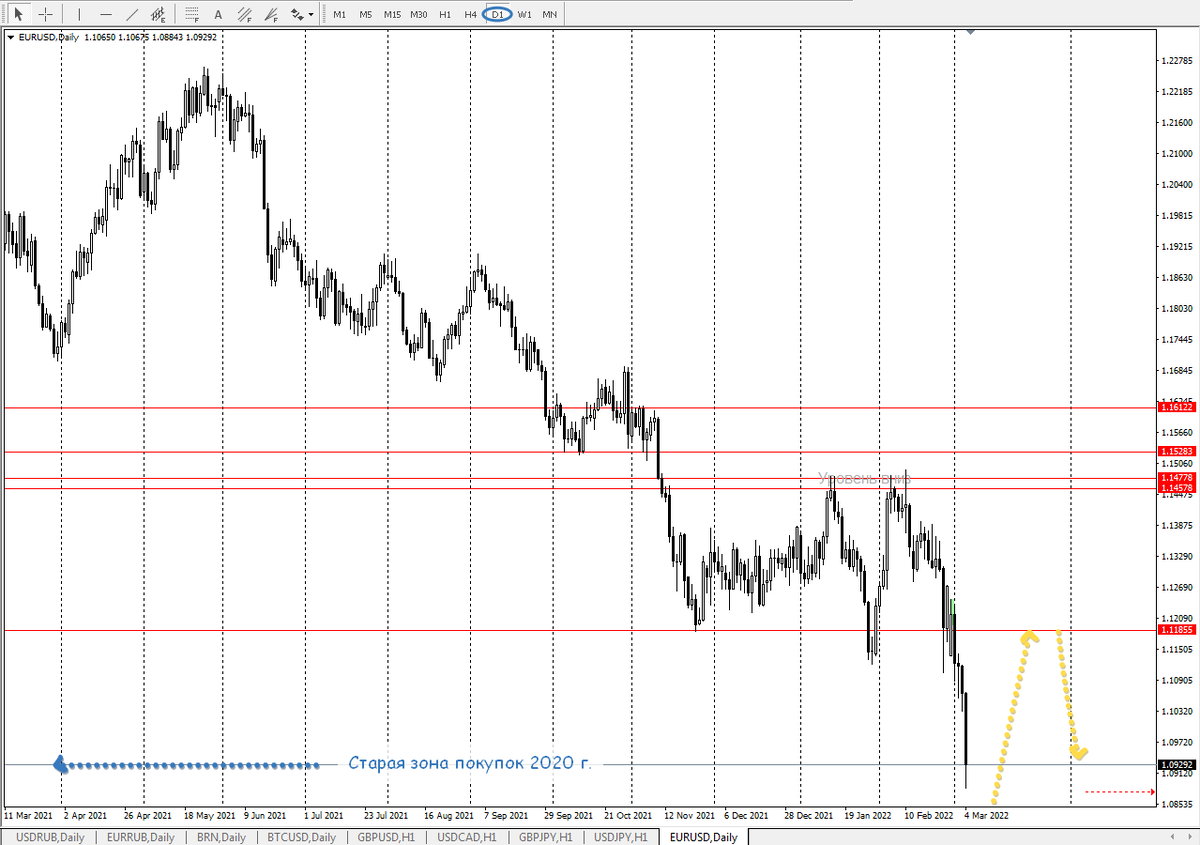Screen dimensions: 1200x845
Task: Select the Fibonacci channel lines tool
Action: (244, 14)
